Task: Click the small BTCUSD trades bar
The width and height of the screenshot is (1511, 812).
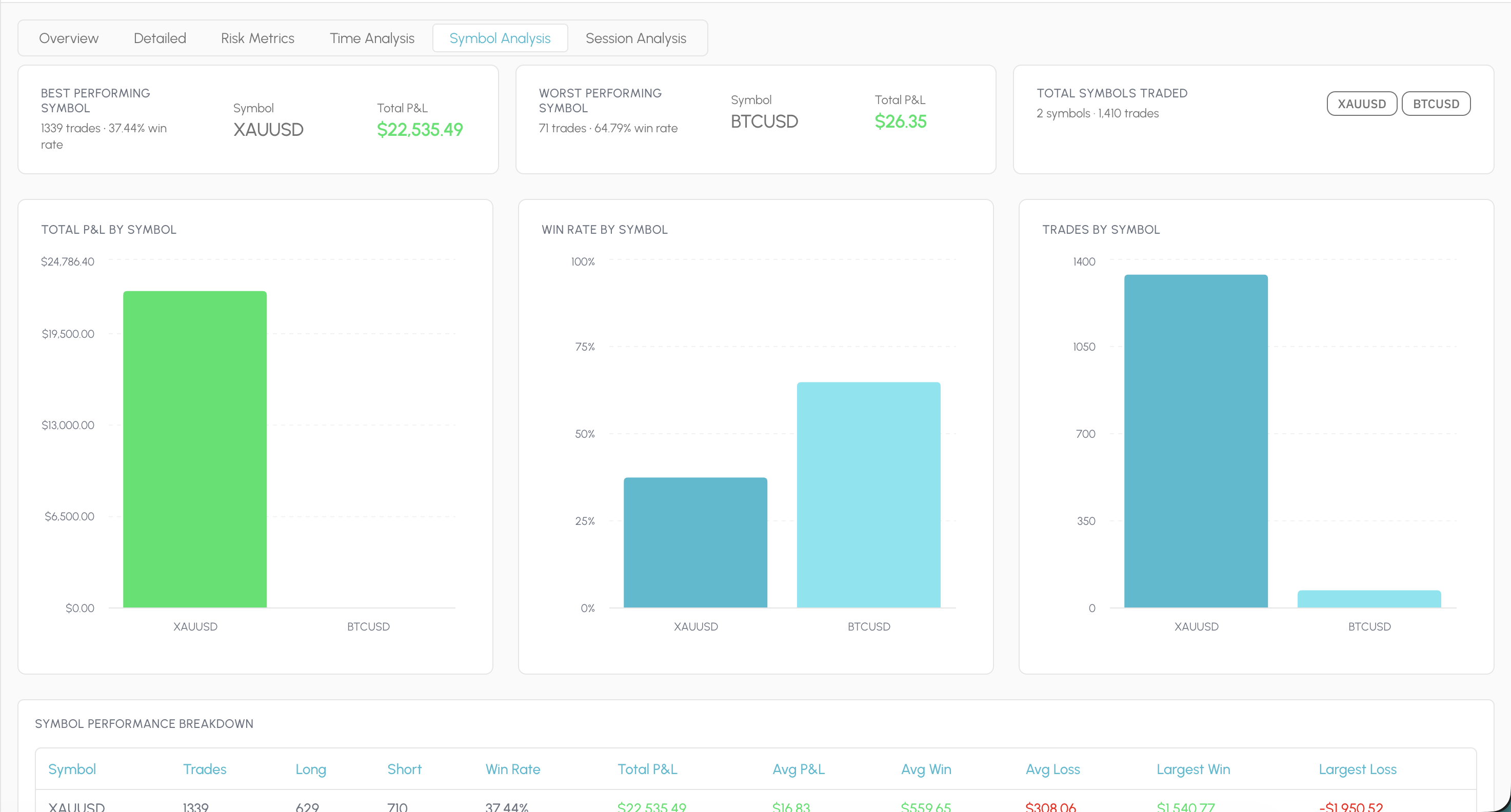Action: coord(1368,599)
